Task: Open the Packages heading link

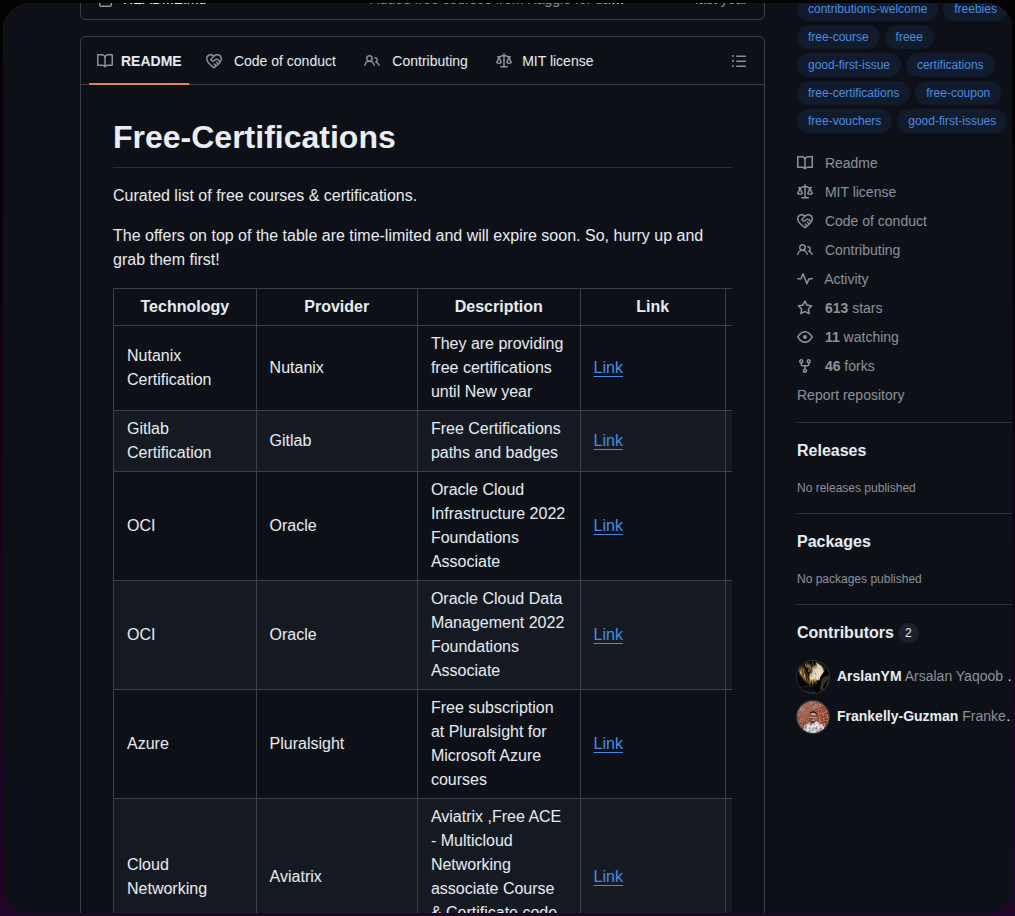Action: pos(834,542)
